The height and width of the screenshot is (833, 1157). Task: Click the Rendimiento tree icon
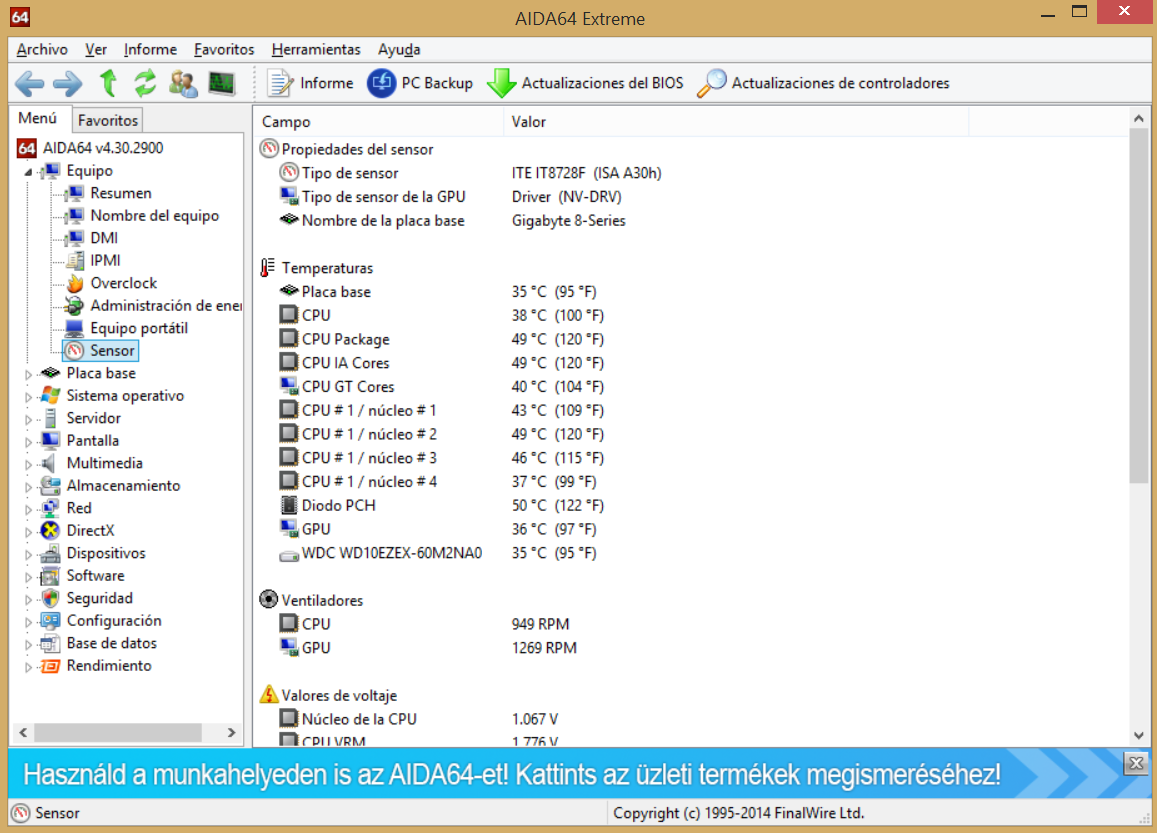[50, 666]
